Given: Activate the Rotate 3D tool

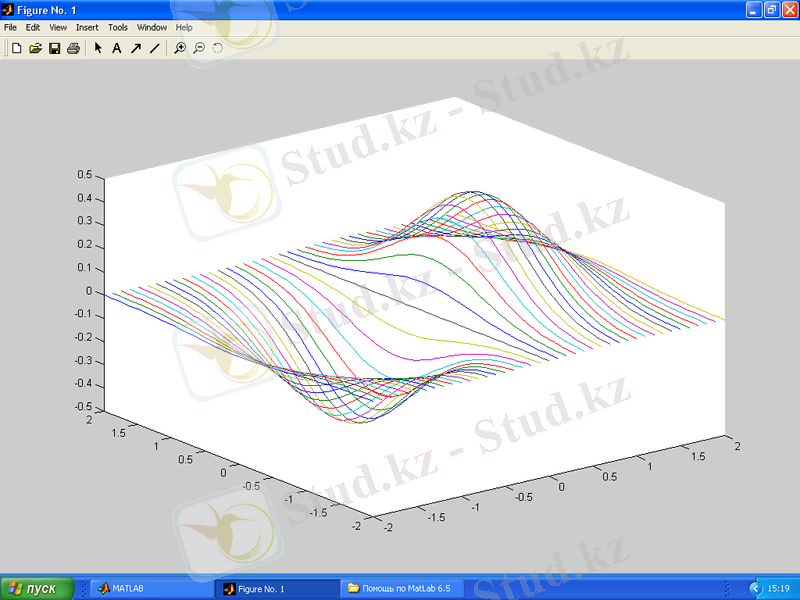Looking at the screenshot, I should pyautogui.click(x=218, y=48).
